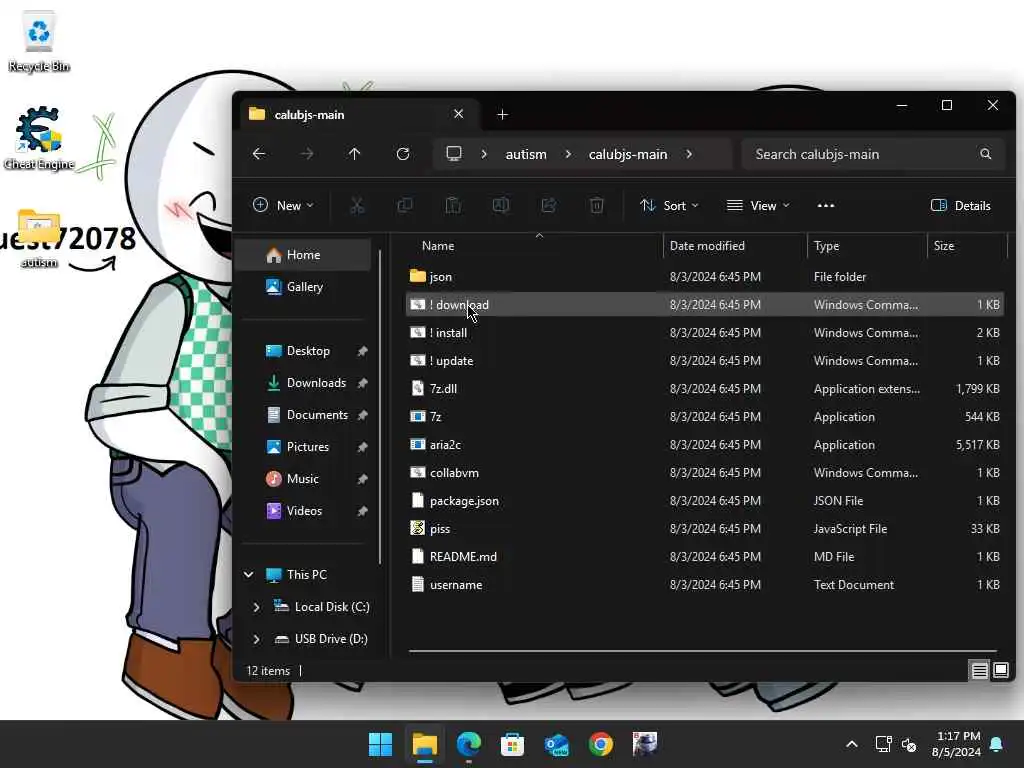Open Cheat Engine desktop shortcut

pos(39,138)
